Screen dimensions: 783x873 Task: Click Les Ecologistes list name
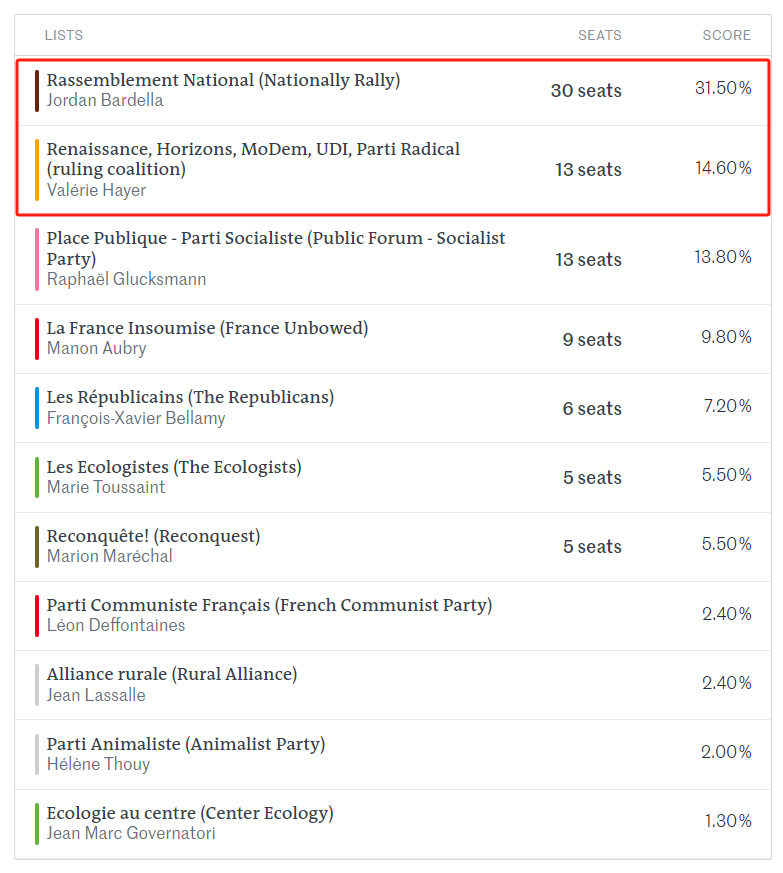(174, 467)
